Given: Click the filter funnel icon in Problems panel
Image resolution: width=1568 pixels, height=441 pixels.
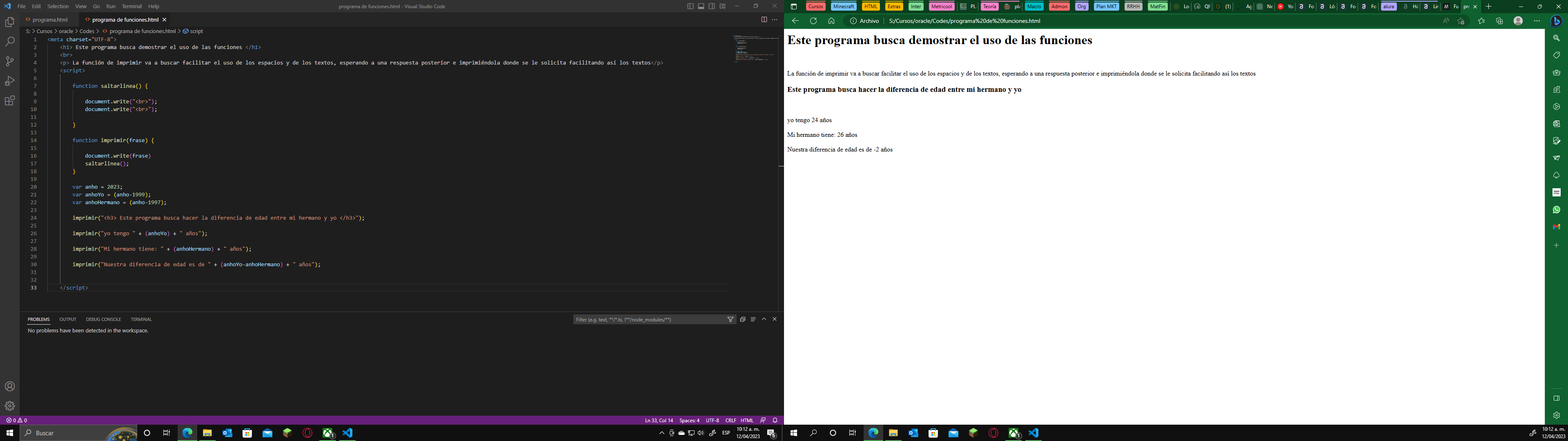Looking at the screenshot, I should tap(731, 319).
